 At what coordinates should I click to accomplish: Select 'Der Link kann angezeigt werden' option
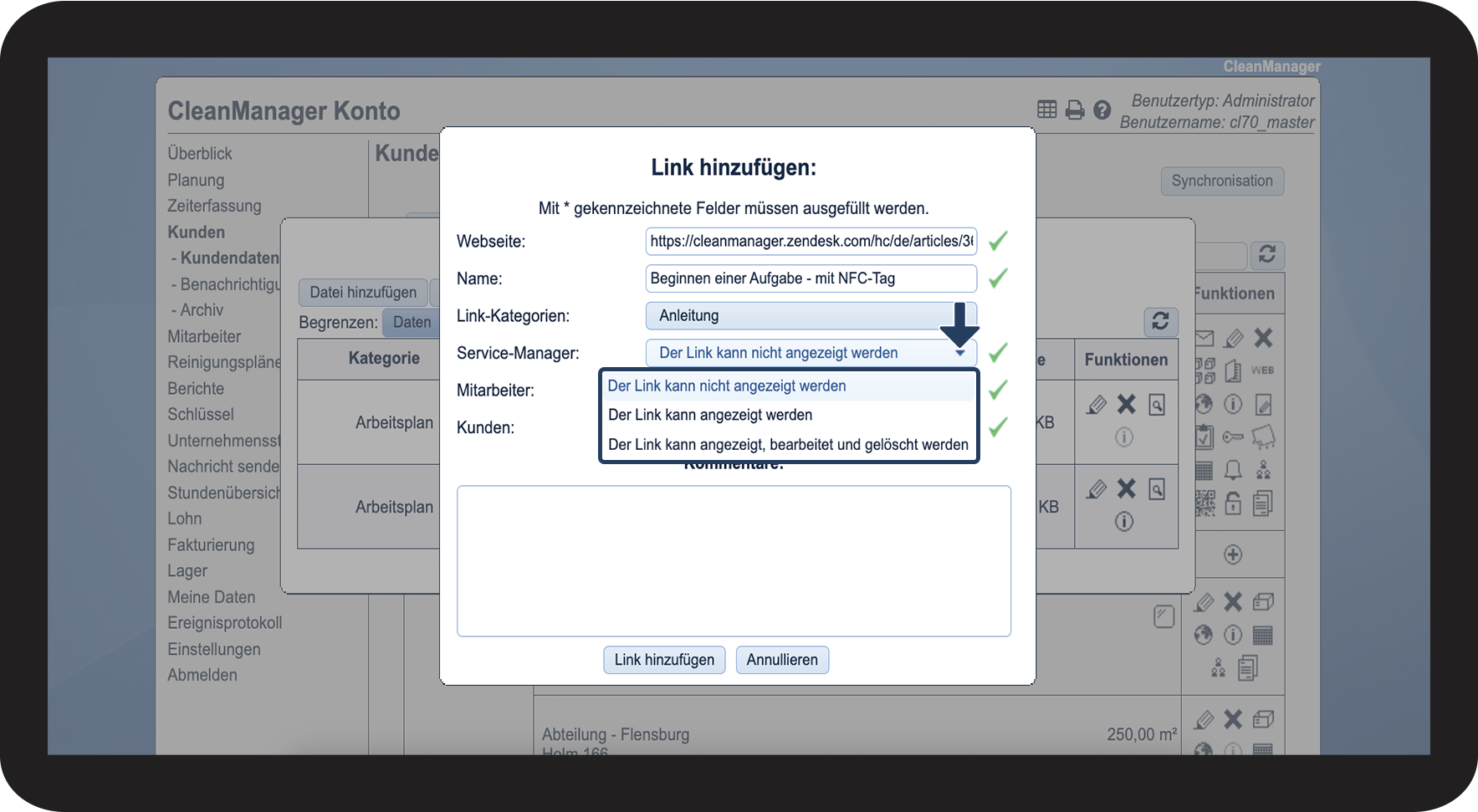click(x=710, y=415)
